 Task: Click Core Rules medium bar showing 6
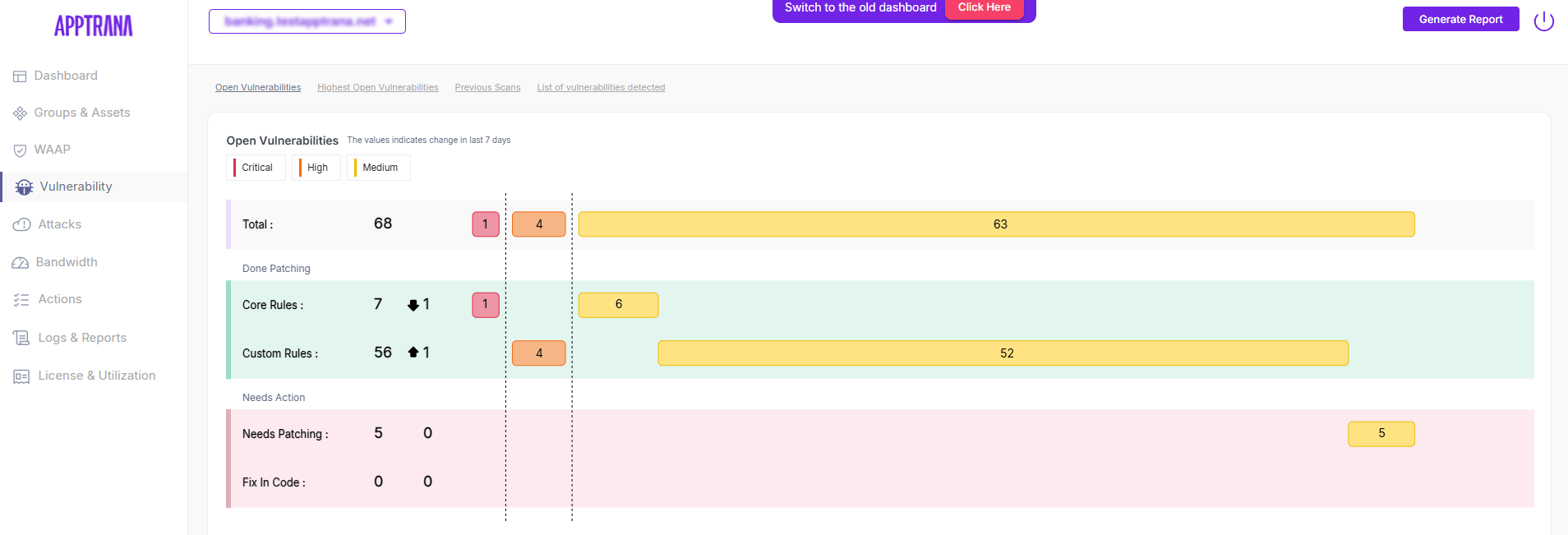[x=619, y=305]
